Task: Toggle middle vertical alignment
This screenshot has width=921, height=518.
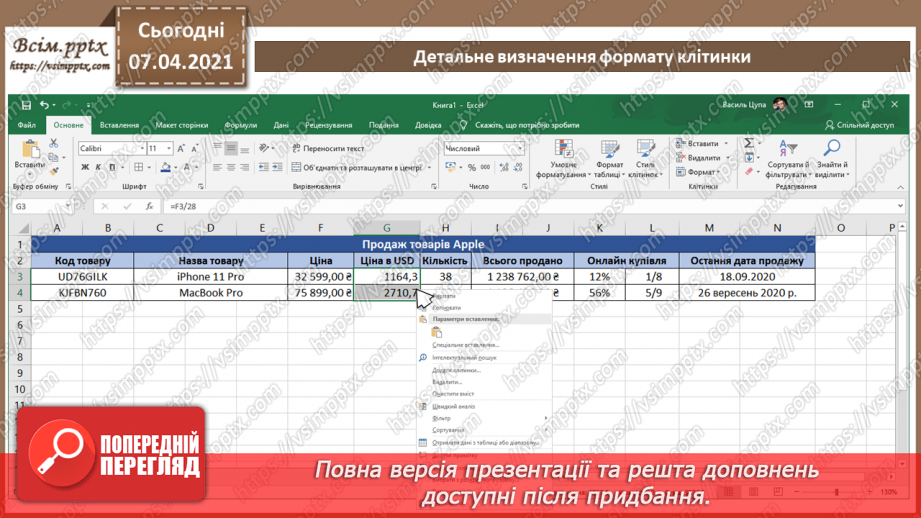Action: pyautogui.click(x=231, y=149)
